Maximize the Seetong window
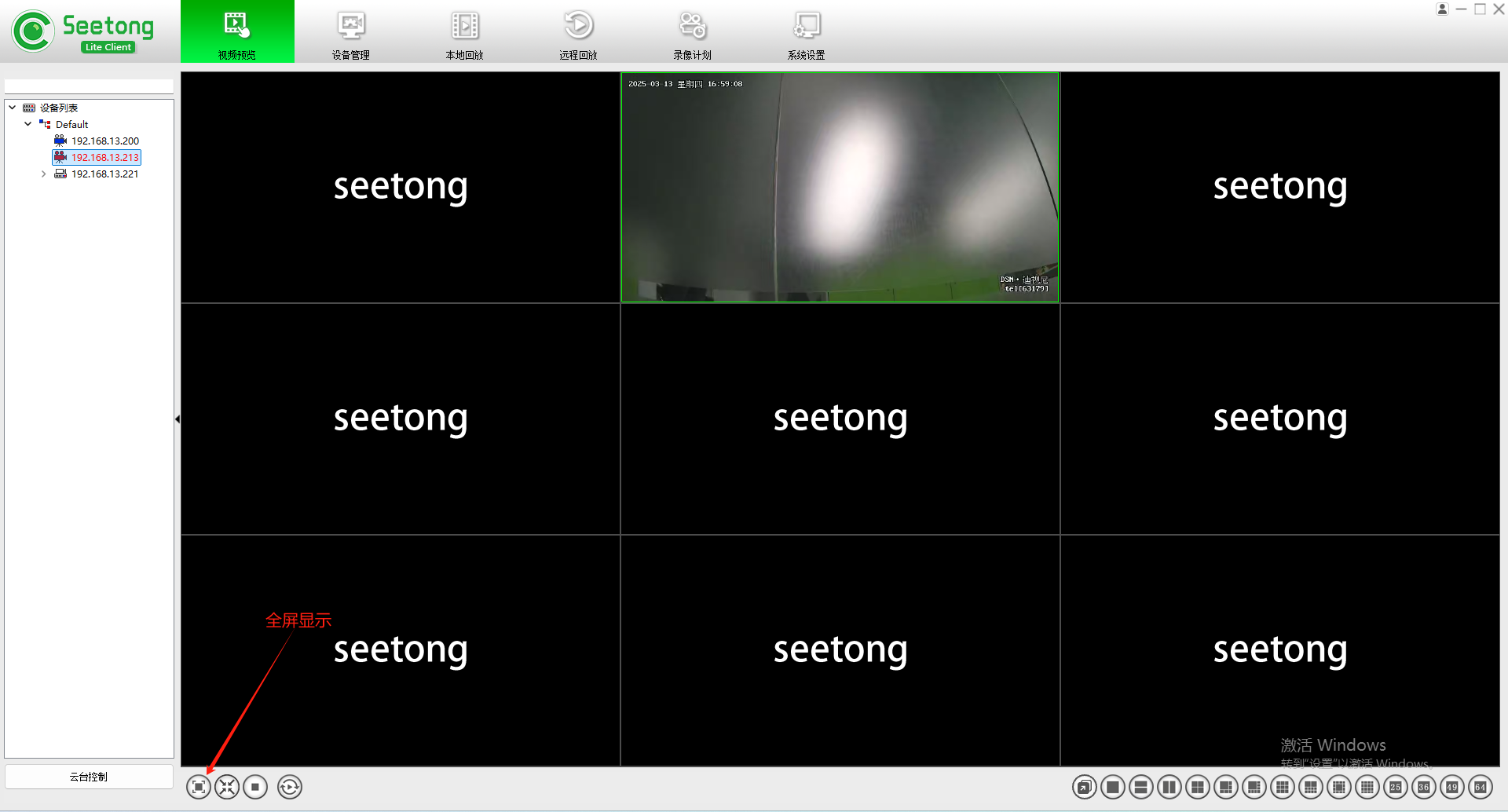1508x812 pixels. (x=1481, y=9)
